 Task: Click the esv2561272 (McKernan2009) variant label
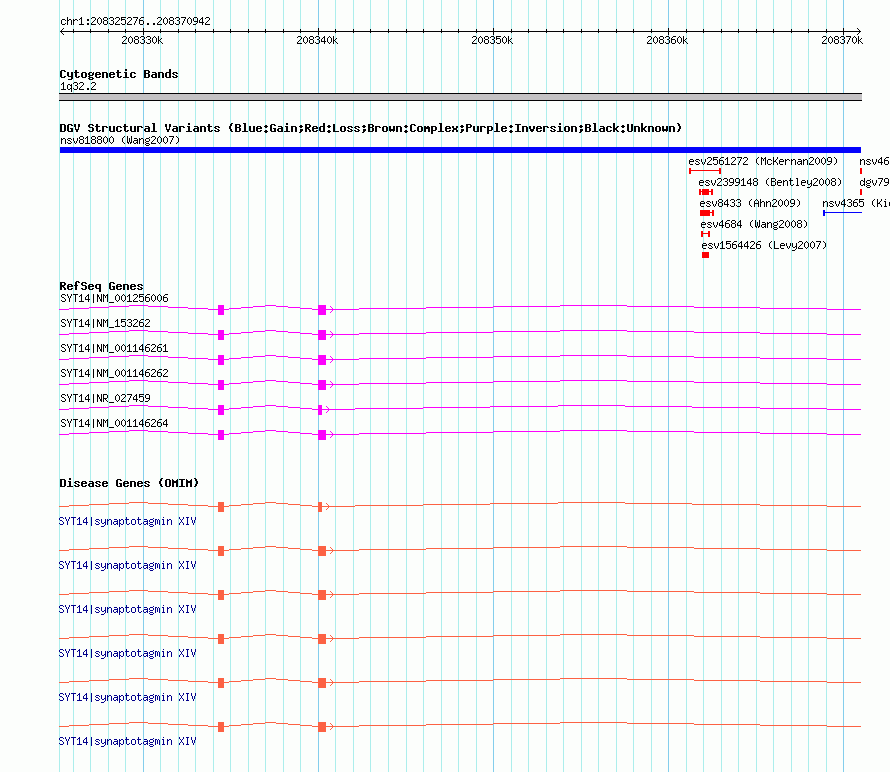pos(763,161)
